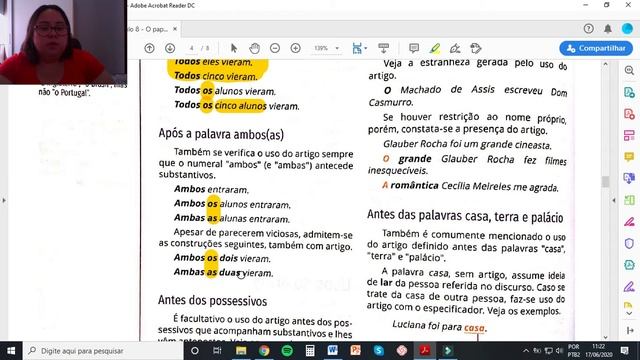This screenshot has width=640, height=360.
Task: Open the Export PDF tool in right pane
Action: (629, 92)
